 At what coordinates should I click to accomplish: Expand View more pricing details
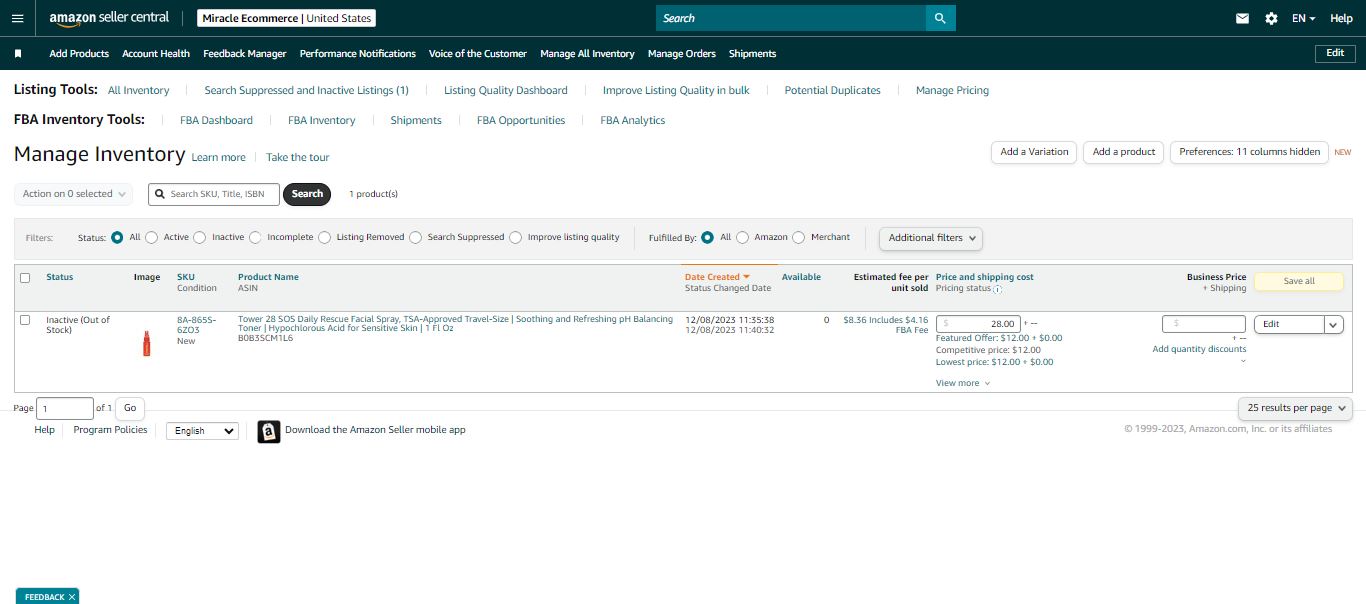(963, 383)
